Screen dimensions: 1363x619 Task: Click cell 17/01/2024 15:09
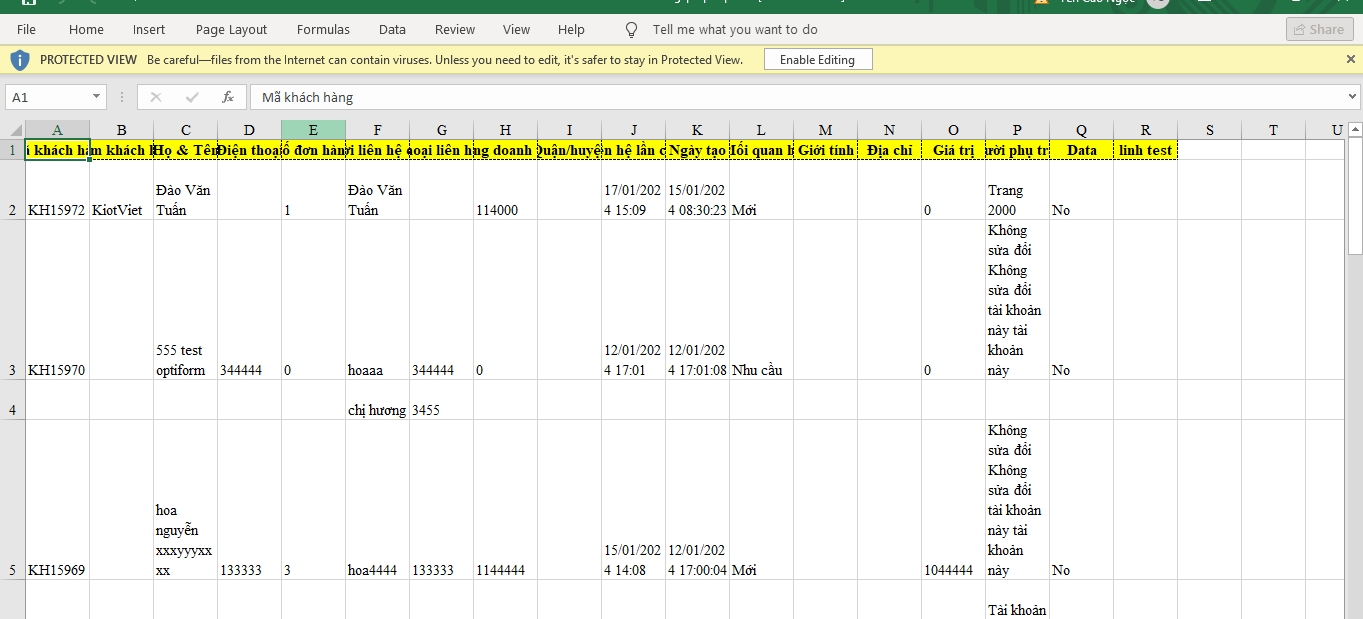click(633, 190)
